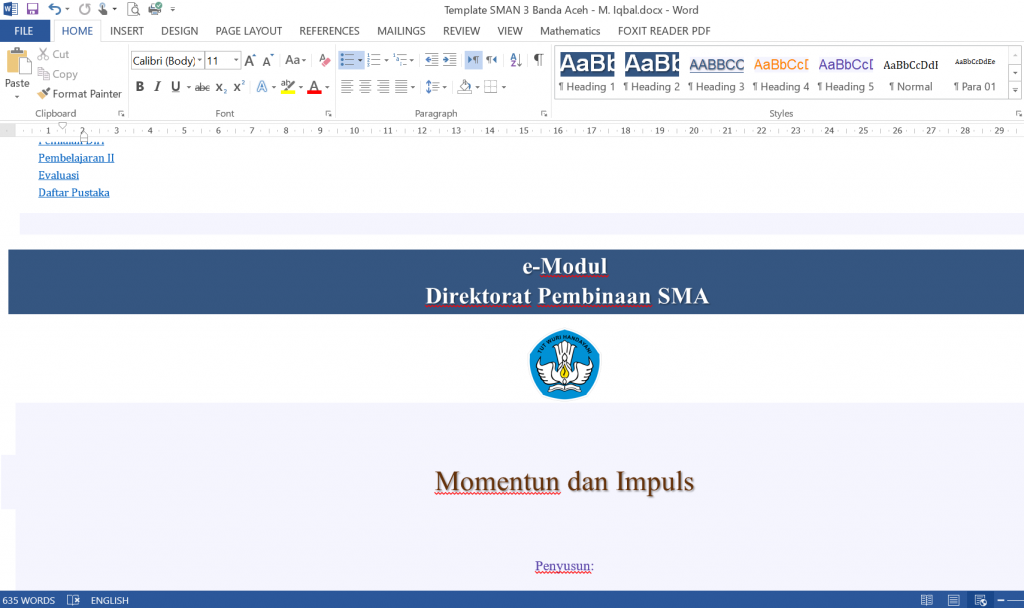Apply superscript formatting

click(x=239, y=86)
